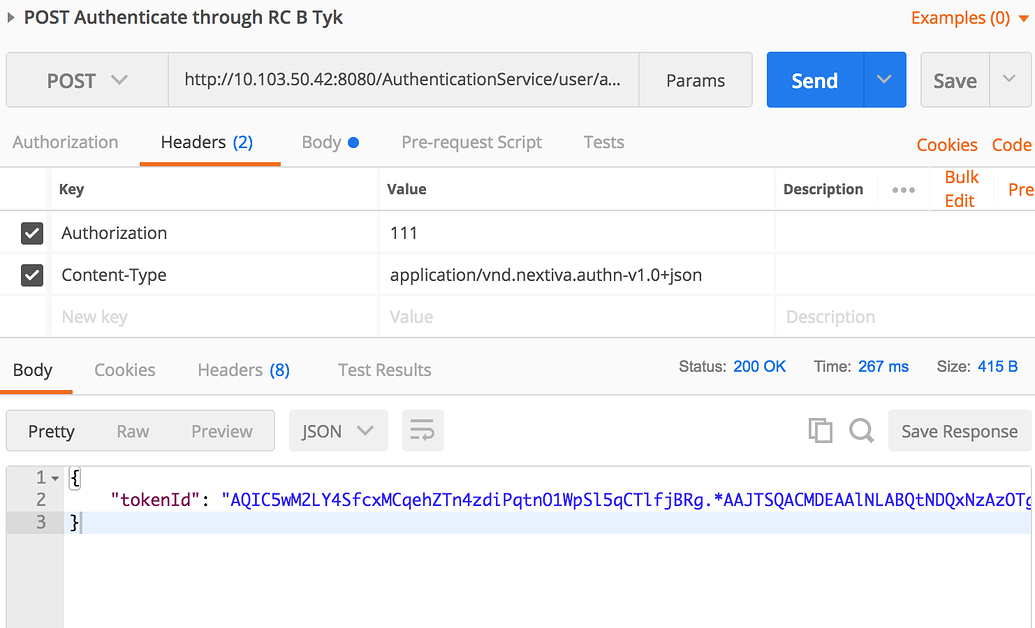Image resolution: width=1035 pixels, height=628 pixels.
Task: Select the Raw response view
Action: [x=132, y=430]
